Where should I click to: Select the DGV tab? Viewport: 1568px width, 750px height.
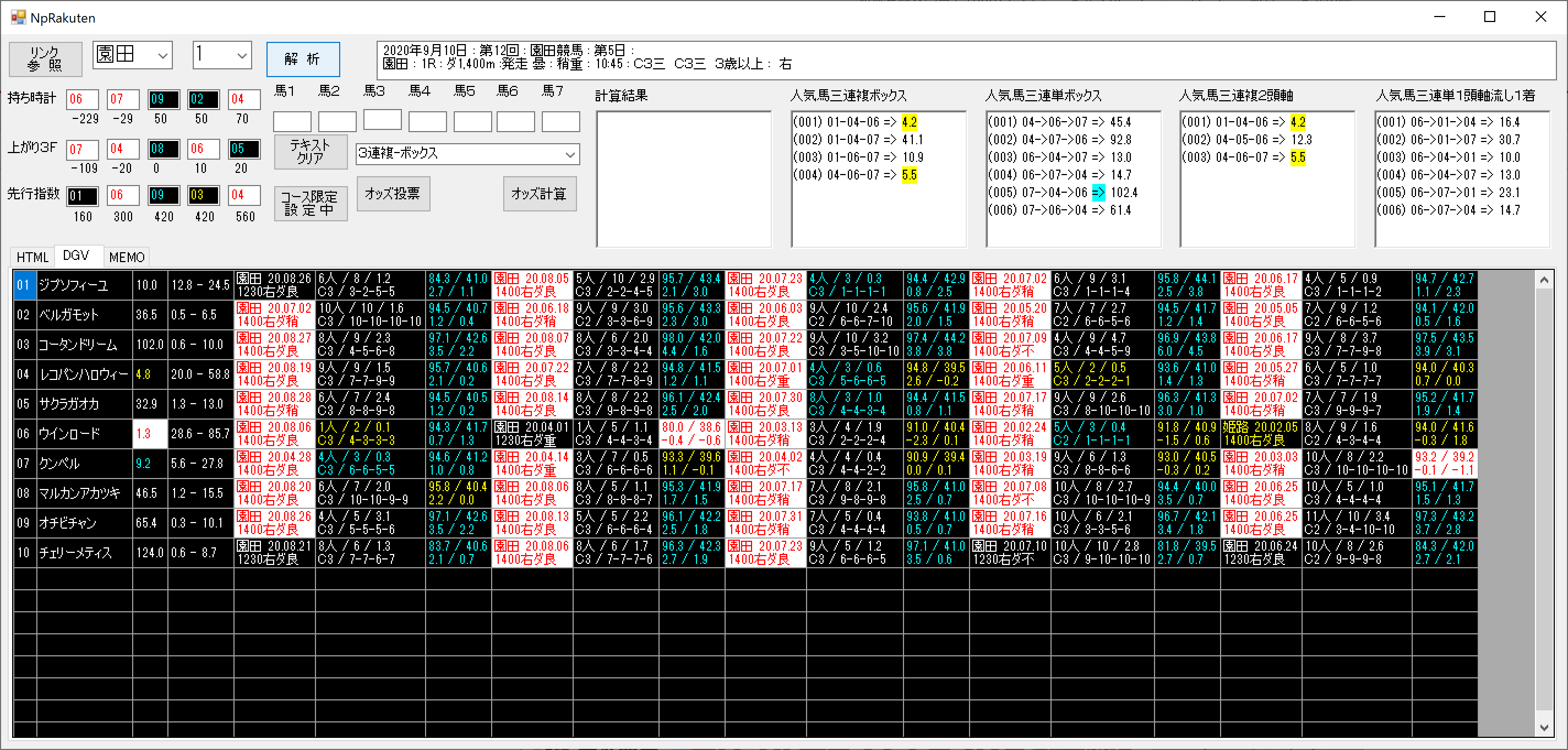(x=77, y=256)
